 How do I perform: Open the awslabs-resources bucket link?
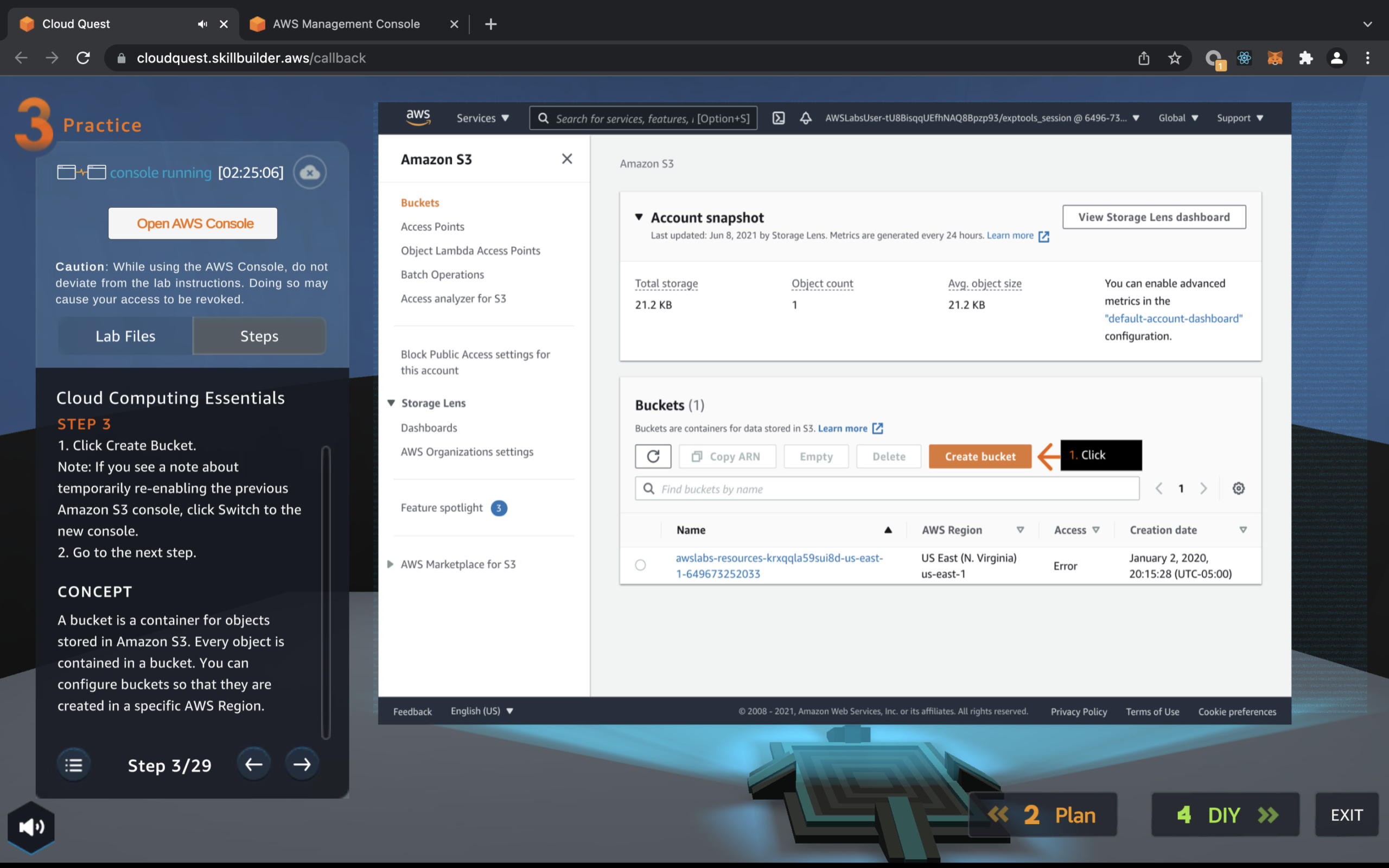779,565
